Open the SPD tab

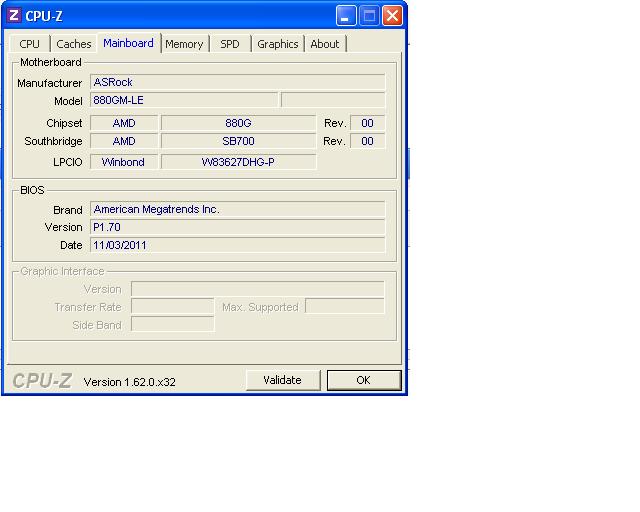230,44
